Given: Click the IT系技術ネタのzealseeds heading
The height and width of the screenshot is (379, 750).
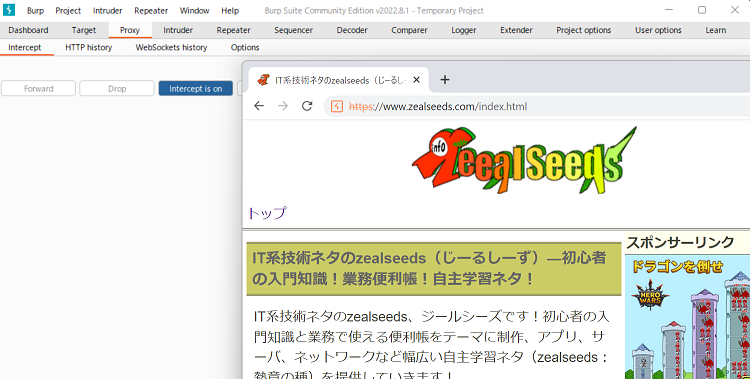Looking at the screenshot, I should tap(434, 268).
